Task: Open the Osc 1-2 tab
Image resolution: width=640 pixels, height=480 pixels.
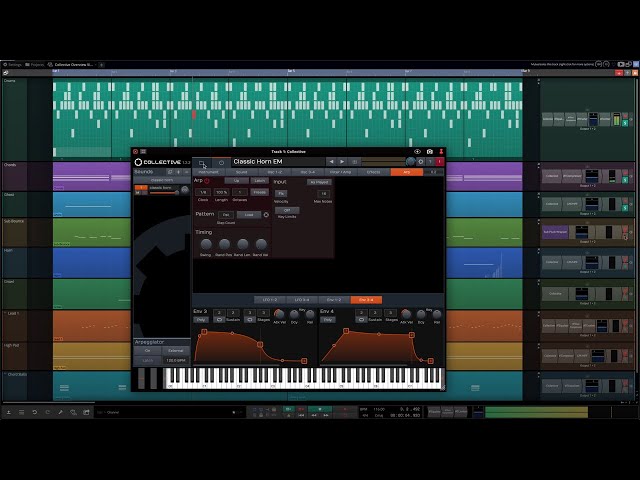Action: point(274,172)
